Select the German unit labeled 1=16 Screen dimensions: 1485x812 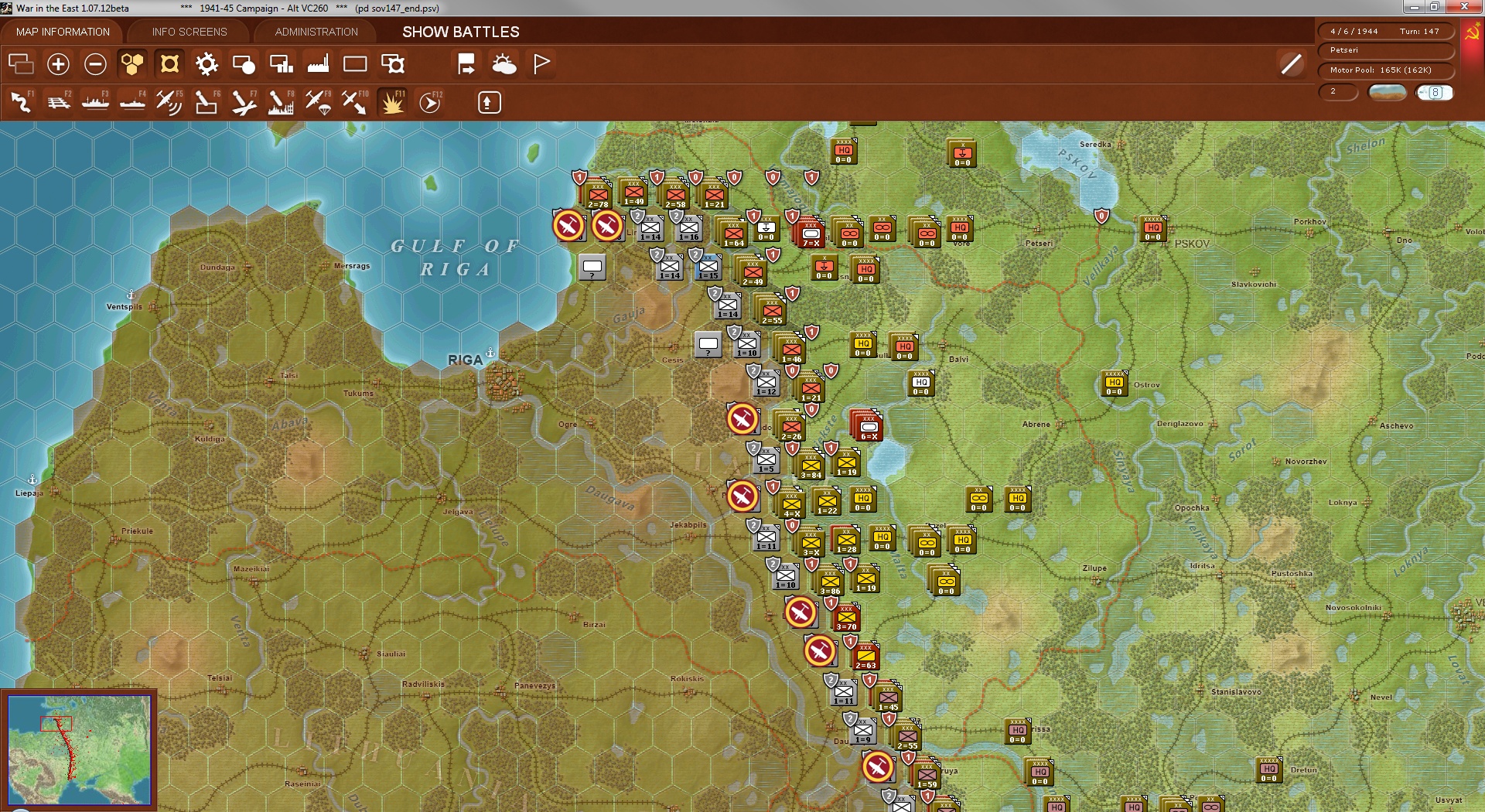pos(689,227)
